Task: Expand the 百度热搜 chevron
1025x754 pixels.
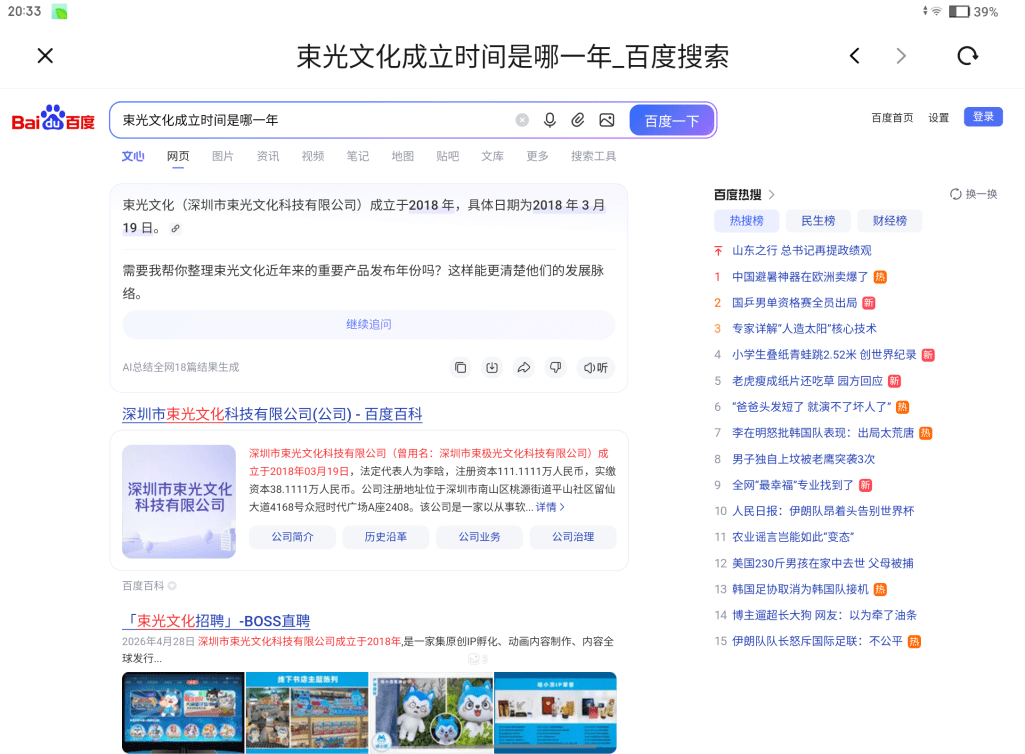Action: coord(771,195)
